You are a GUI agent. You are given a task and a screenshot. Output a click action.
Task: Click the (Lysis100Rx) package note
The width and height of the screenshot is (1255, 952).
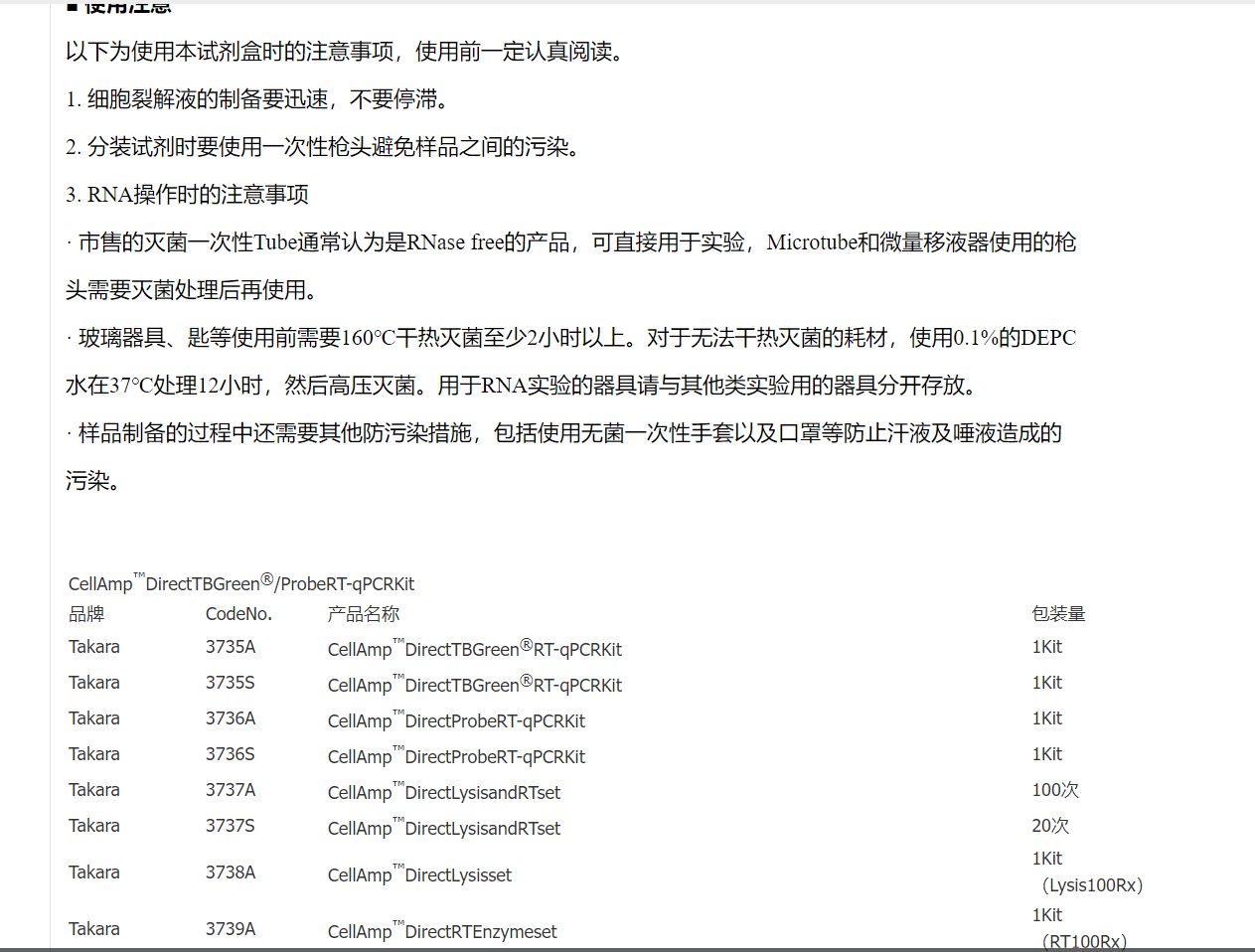point(1092,885)
